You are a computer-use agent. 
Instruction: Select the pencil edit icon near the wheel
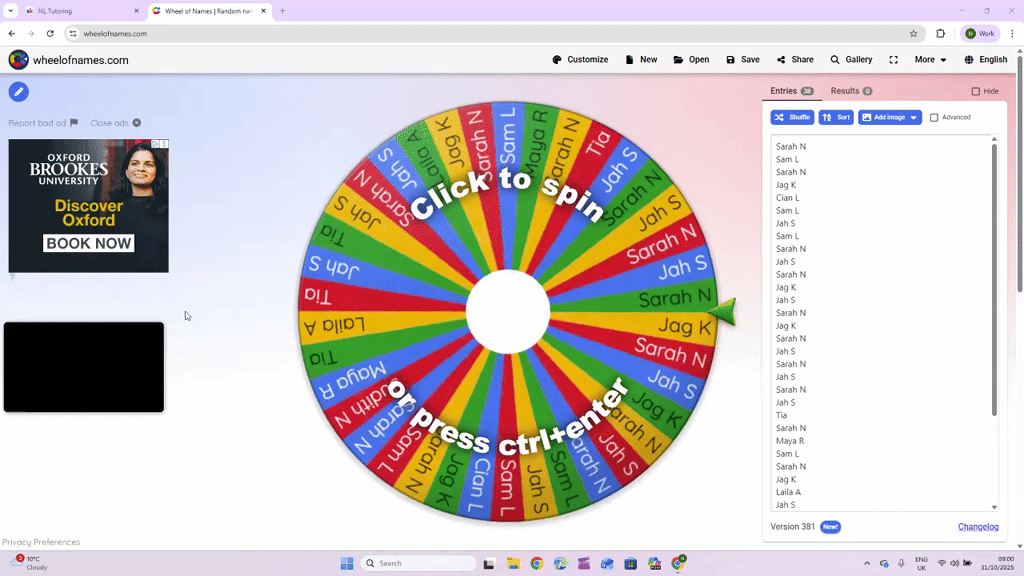tap(18, 91)
